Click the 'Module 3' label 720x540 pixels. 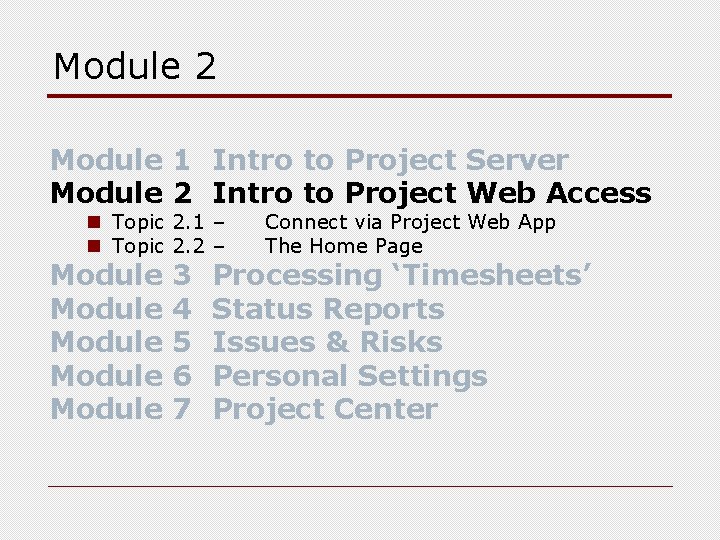pos(120,275)
